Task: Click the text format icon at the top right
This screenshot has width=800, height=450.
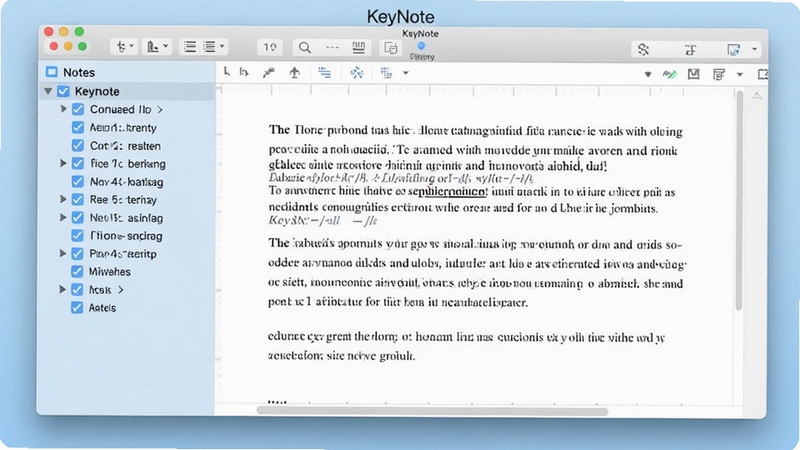Action: pos(690,49)
